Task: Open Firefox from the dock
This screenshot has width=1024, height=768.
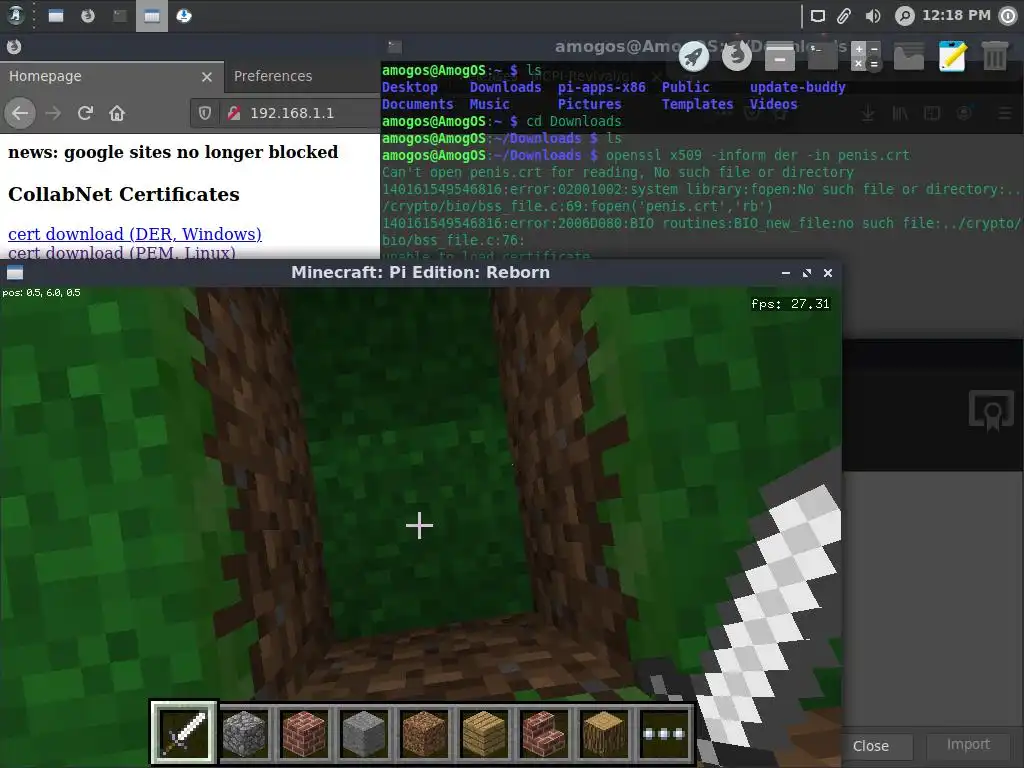Action: pos(737,56)
